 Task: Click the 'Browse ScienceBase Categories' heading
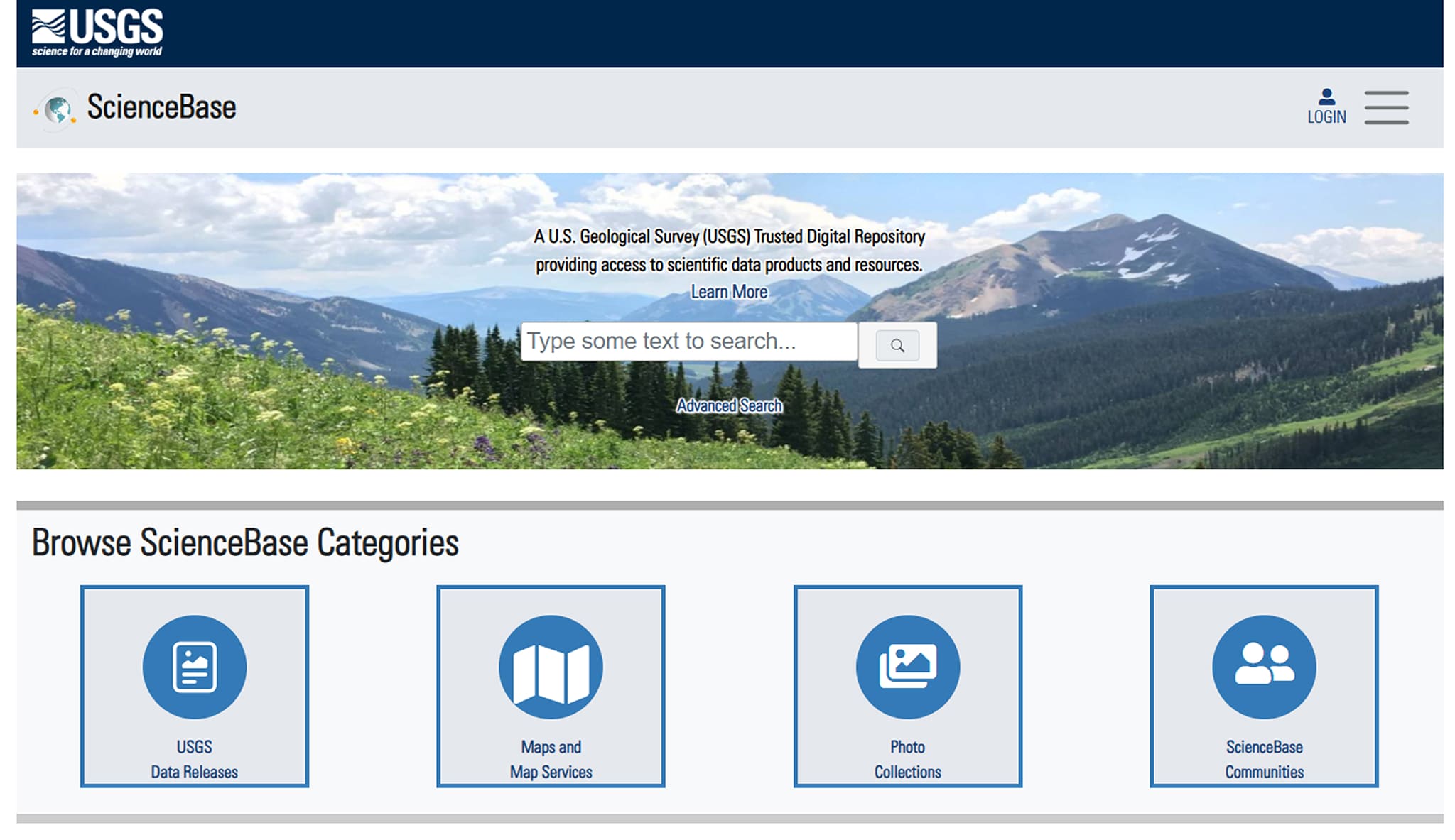coord(245,542)
